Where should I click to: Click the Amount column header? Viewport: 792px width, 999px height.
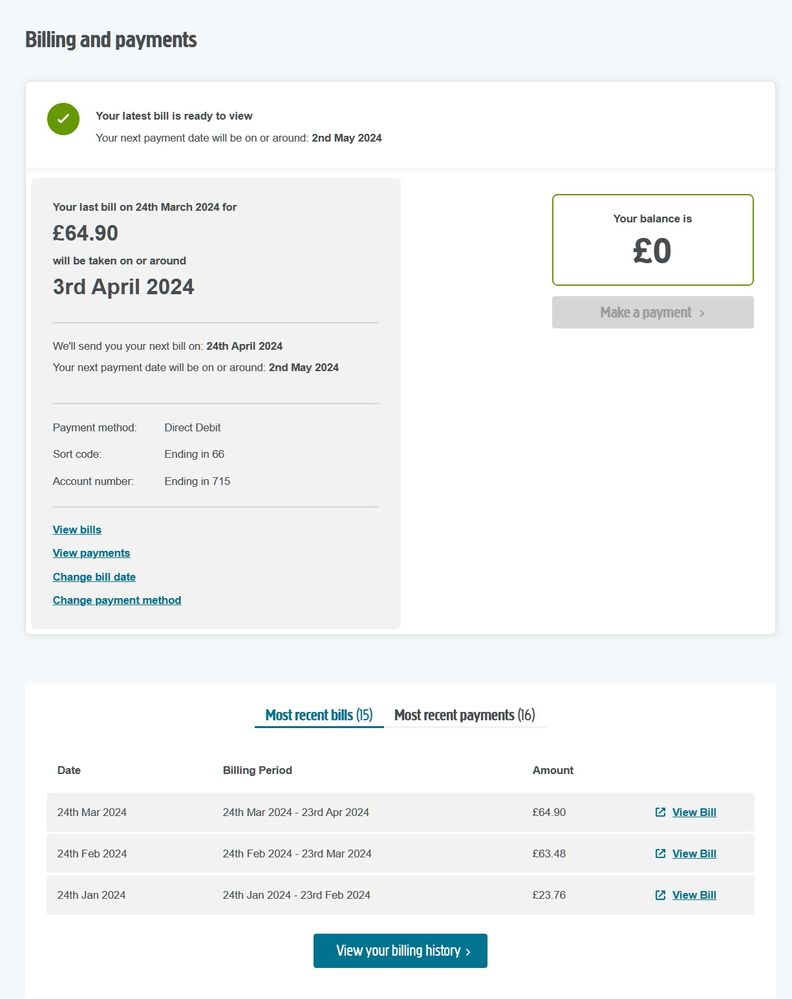pos(553,770)
